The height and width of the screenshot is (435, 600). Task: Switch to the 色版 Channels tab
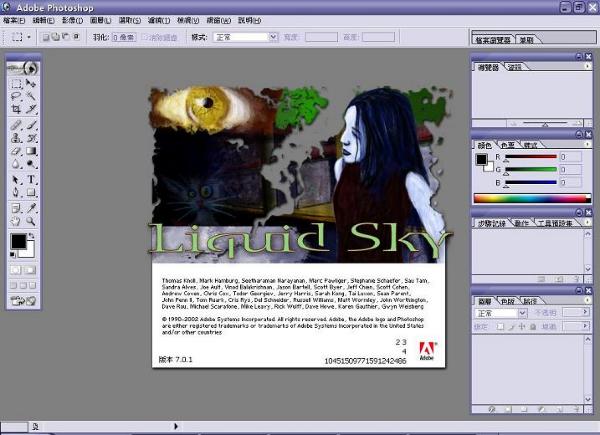click(x=508, y=301)
